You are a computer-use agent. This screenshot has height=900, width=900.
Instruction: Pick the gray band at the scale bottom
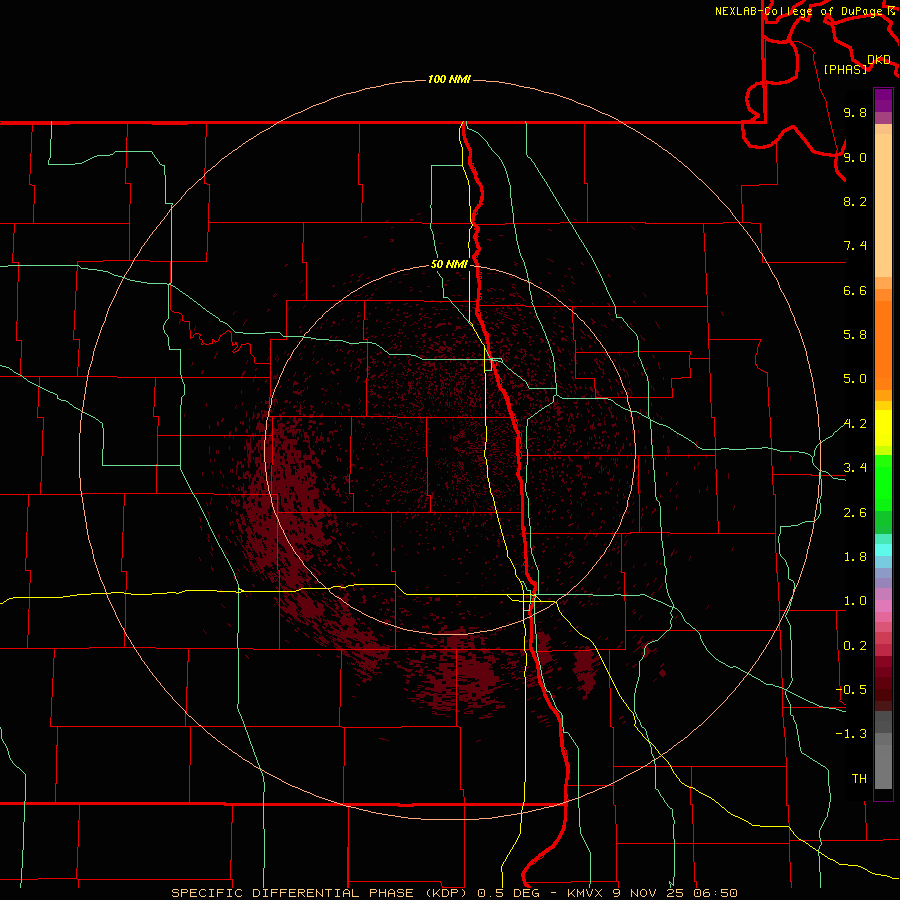[883, 767]
